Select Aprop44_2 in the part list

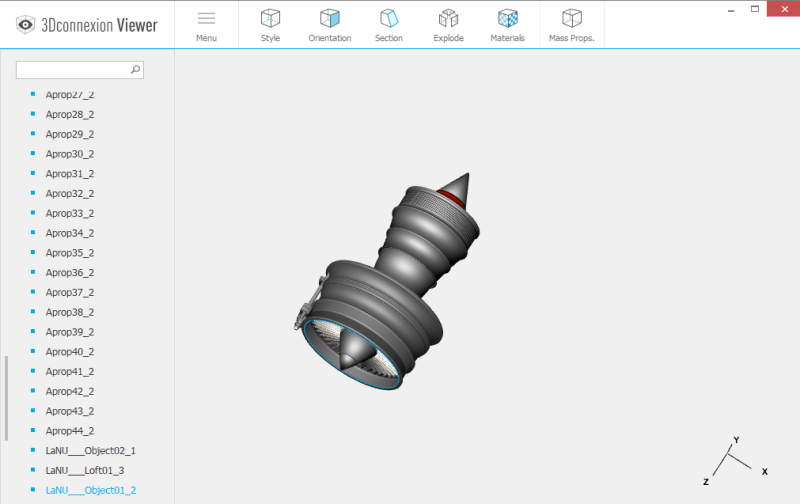tap(70, 431)
